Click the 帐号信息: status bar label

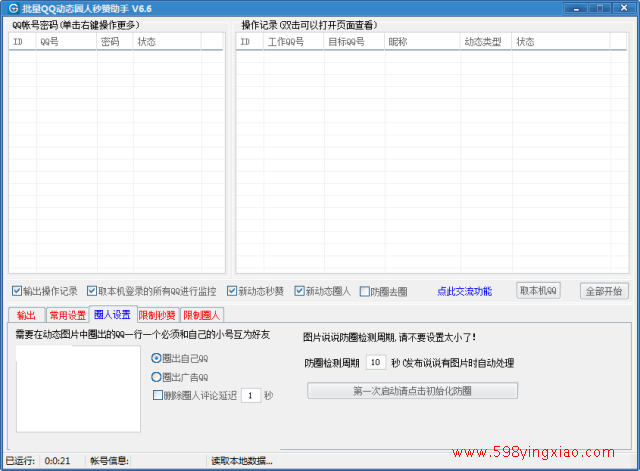(x=109, y=461)
